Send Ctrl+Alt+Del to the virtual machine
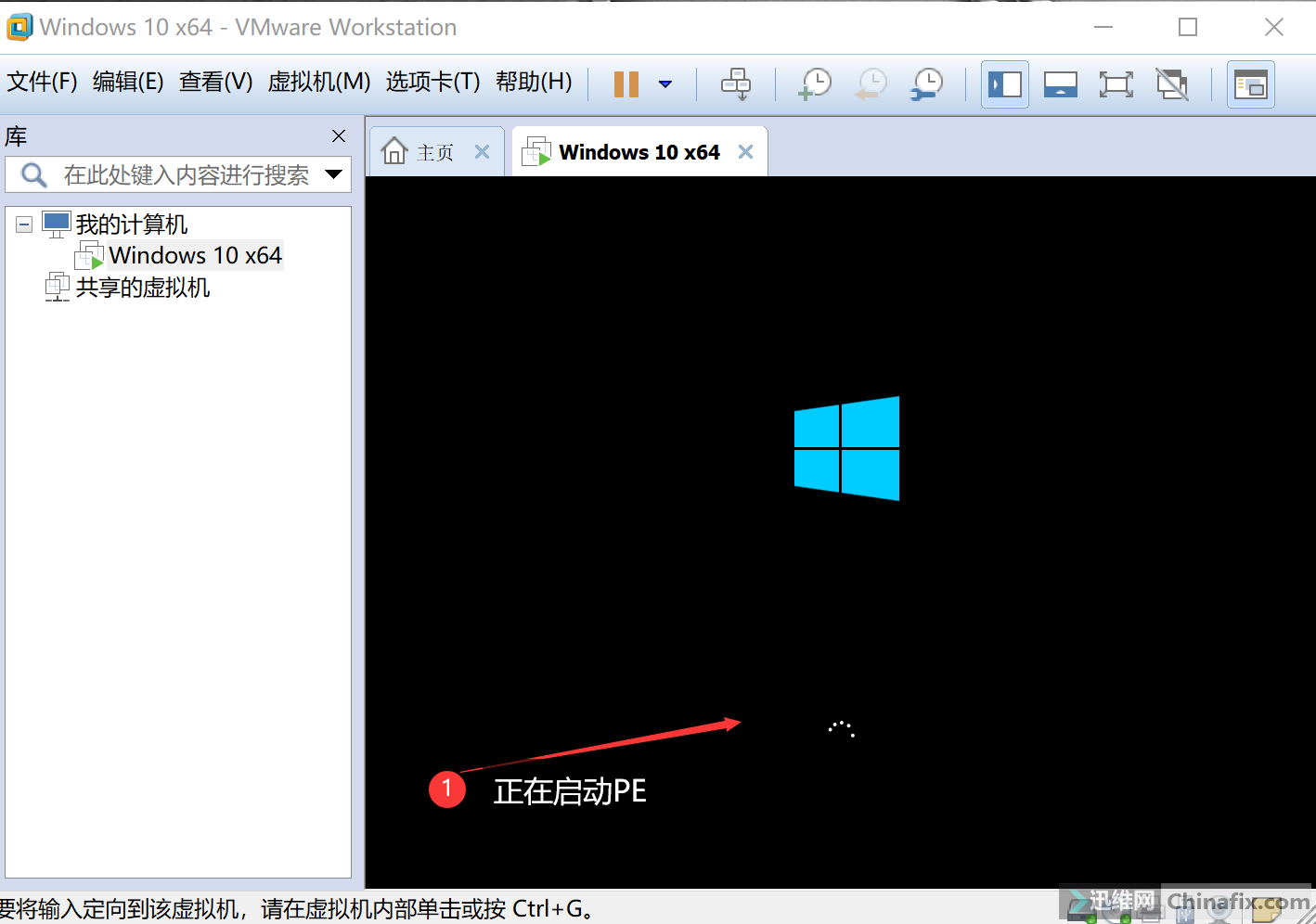The height and width of the screenshot is (924, 1316). point(736,84)
